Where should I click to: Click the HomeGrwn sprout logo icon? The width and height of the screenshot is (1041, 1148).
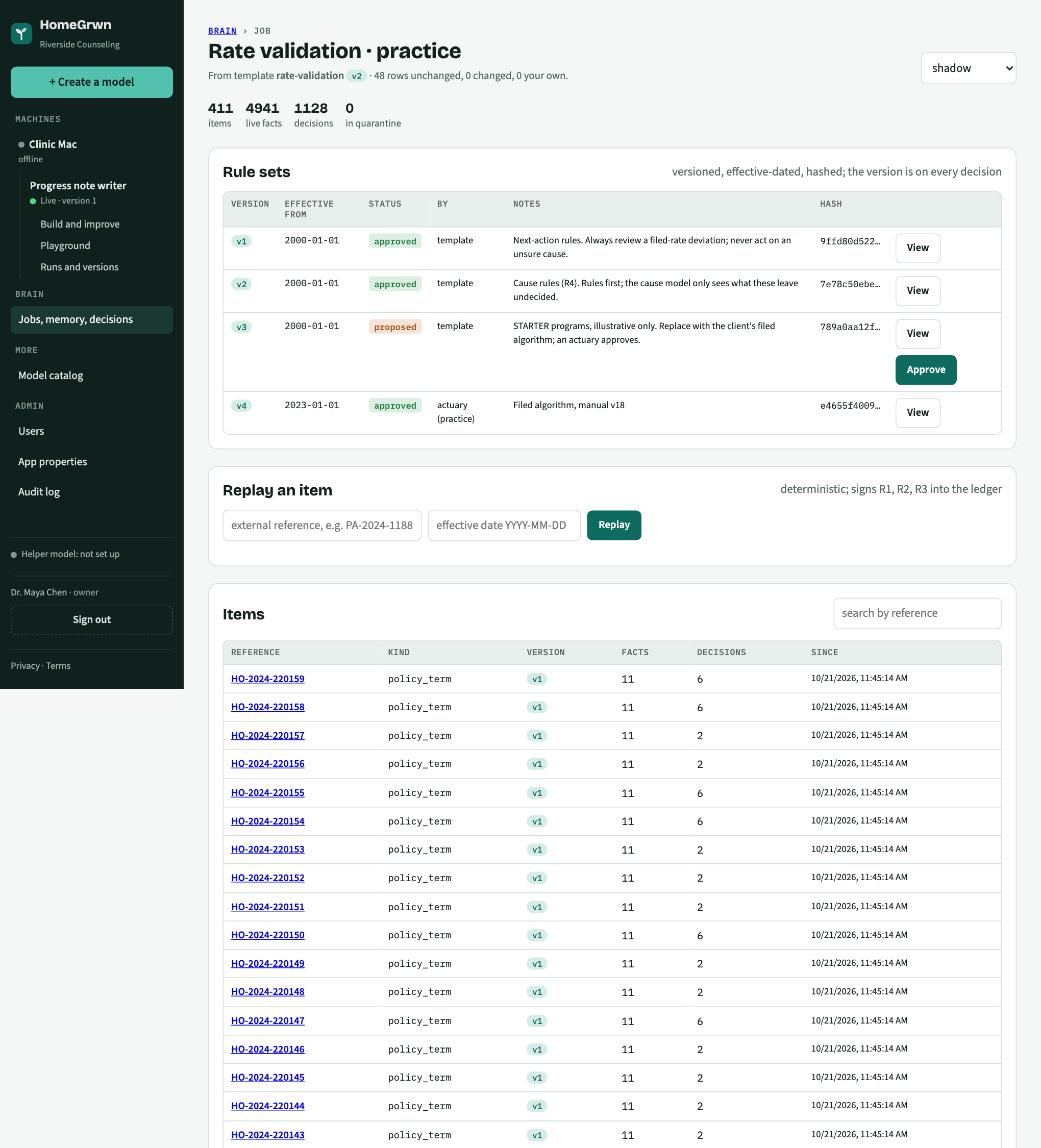tap(21, 34)
